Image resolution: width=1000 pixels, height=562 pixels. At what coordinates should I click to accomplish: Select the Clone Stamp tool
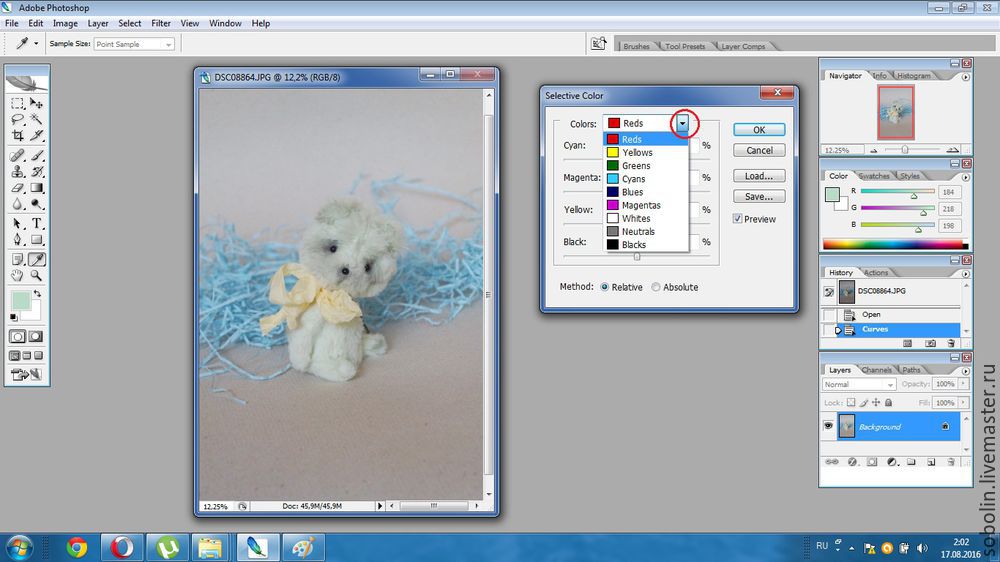tap(17, 172)
